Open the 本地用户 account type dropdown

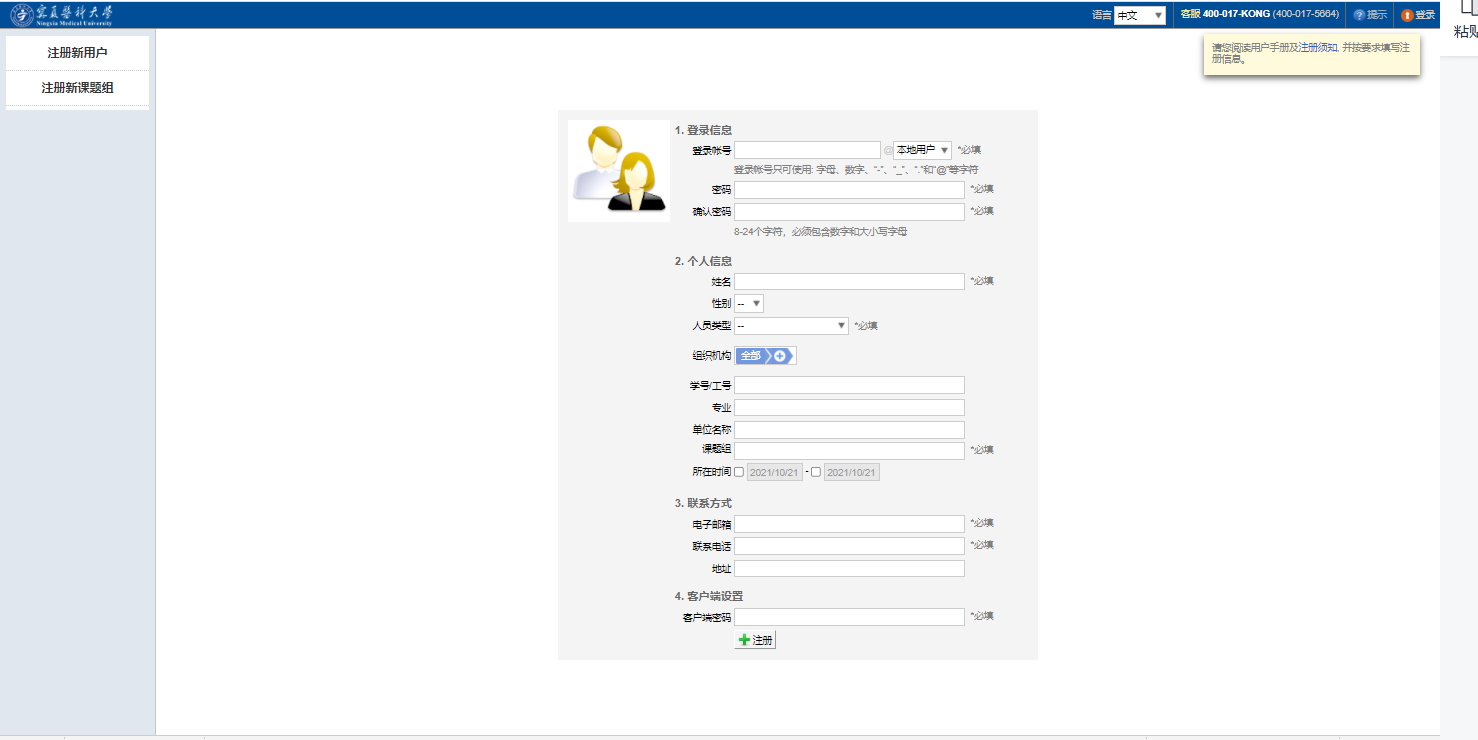[x=922, y=150]
